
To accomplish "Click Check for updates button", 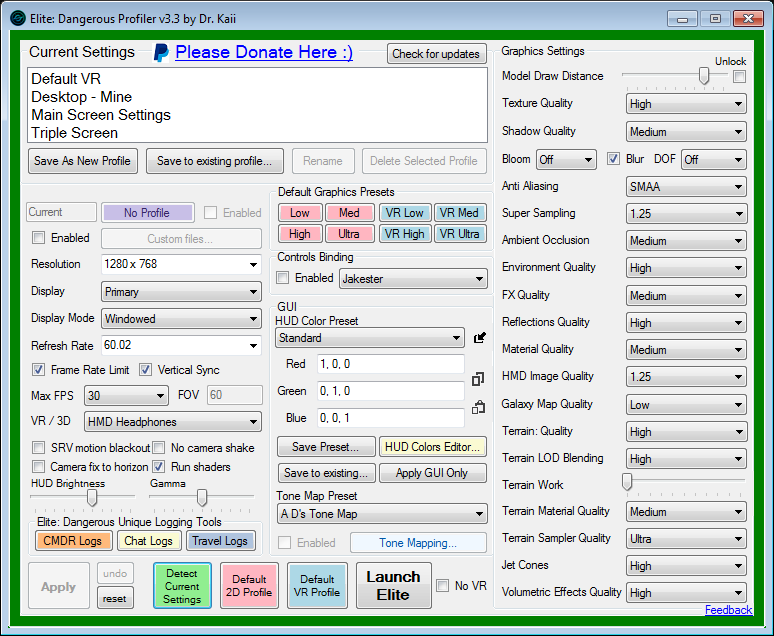I will pos(436,54).
